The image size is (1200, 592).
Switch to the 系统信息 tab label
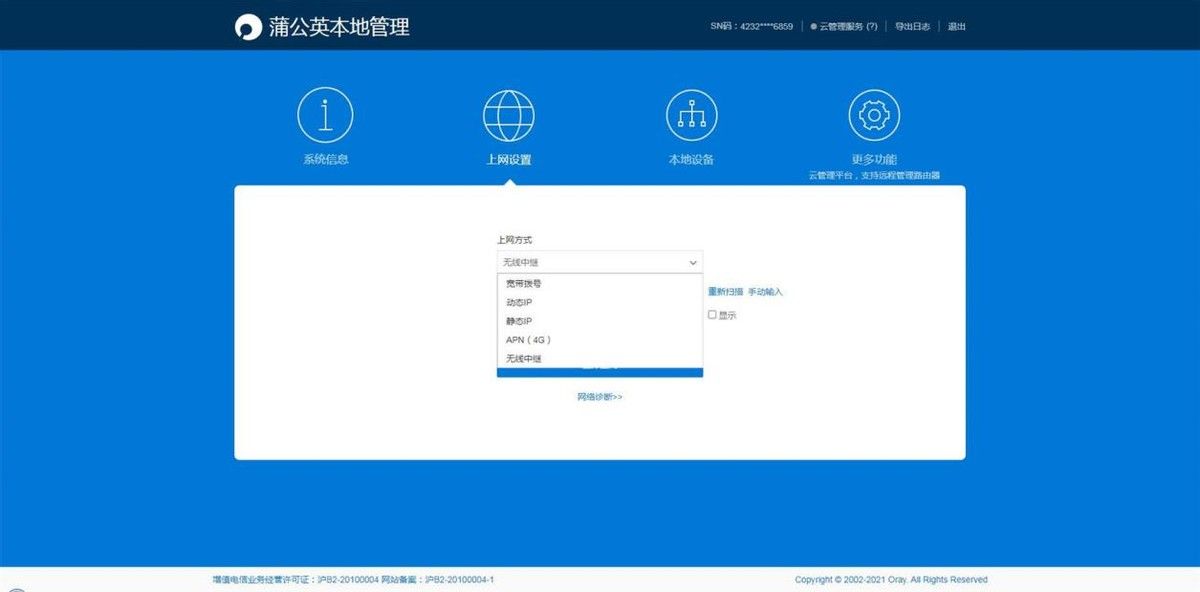tap(325, 160)
